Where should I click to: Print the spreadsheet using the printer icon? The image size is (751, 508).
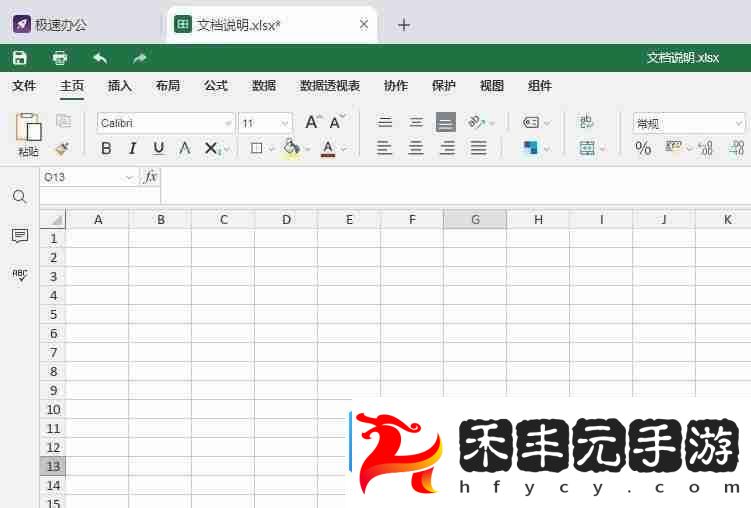point(60,58)
